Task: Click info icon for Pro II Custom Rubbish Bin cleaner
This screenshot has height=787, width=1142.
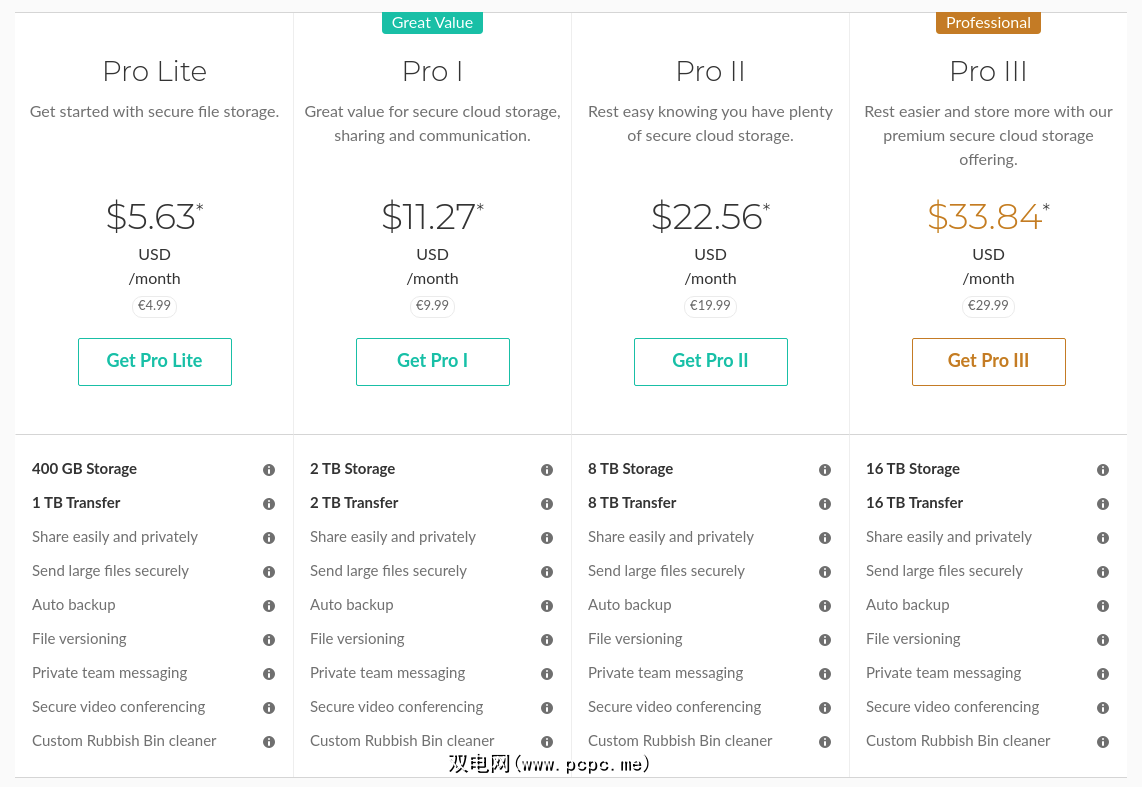Action: click(x=825, y=742)
